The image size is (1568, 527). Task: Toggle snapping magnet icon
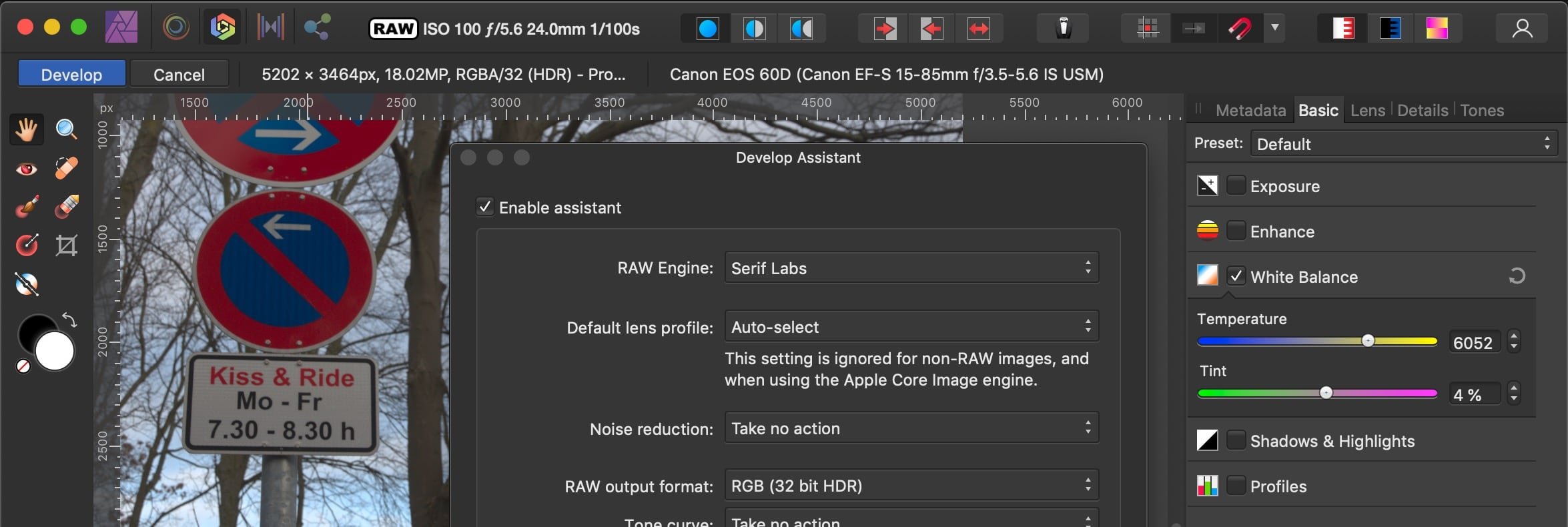[1240, 29]
